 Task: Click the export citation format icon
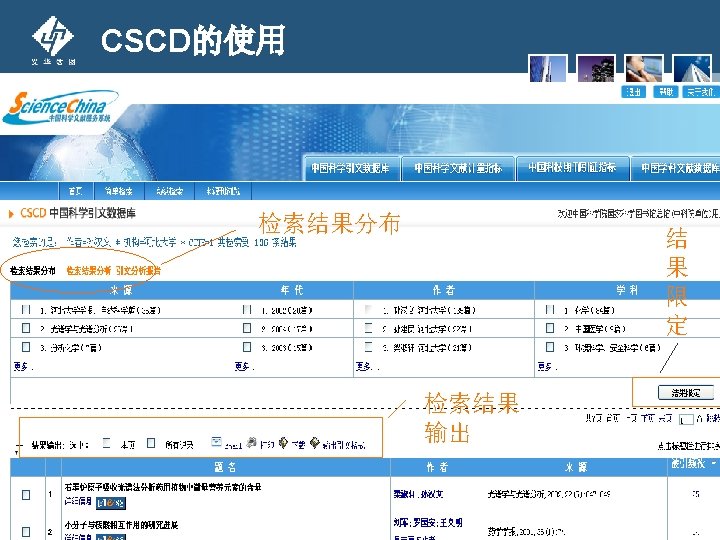(x=315, y=442)
